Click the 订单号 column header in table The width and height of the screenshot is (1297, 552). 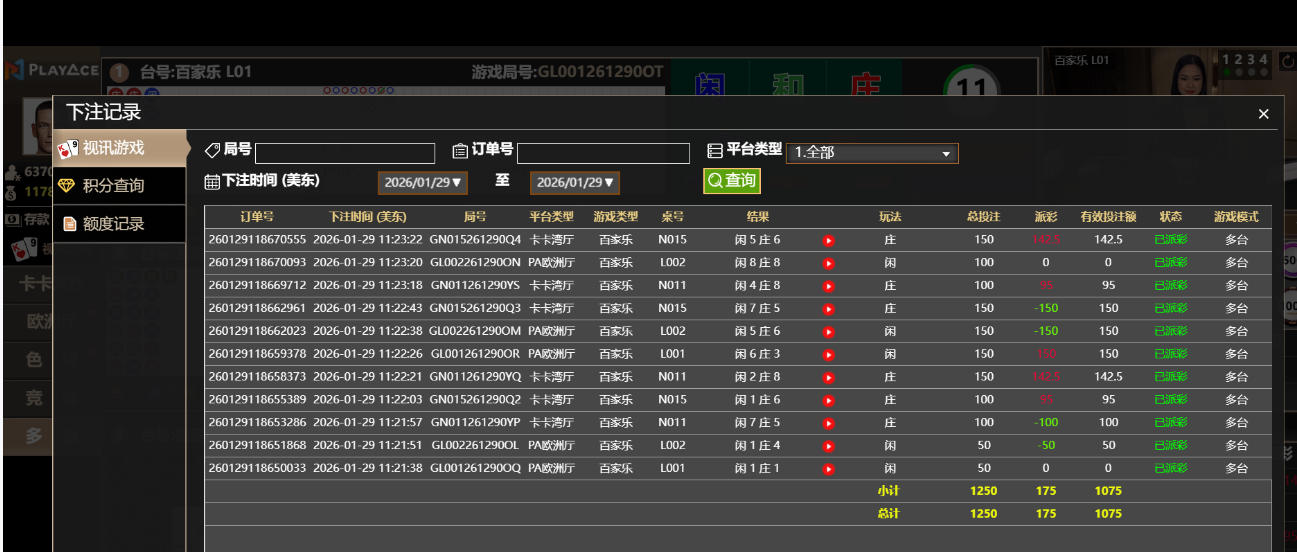257,216
